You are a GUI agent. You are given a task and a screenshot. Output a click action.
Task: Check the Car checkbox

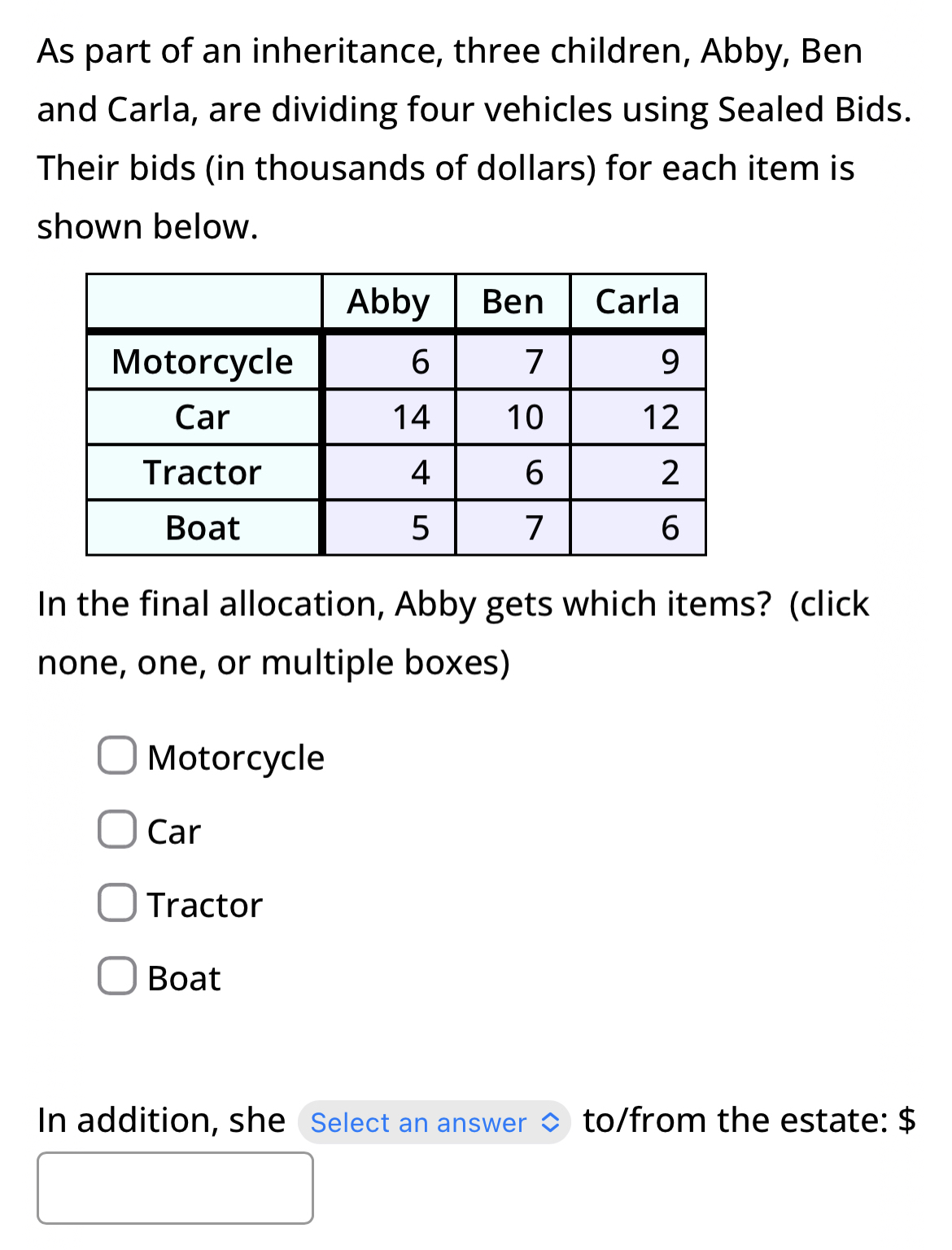click(116, 831)
